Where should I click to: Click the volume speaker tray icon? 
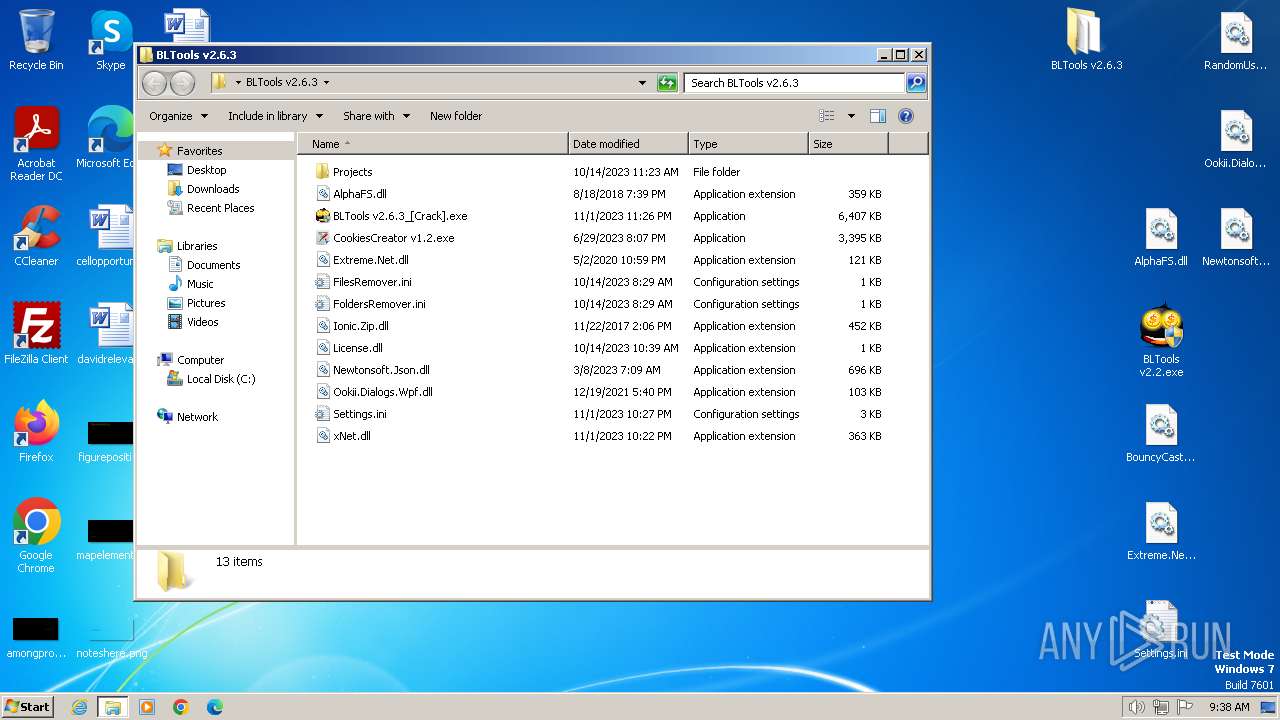1136,707
